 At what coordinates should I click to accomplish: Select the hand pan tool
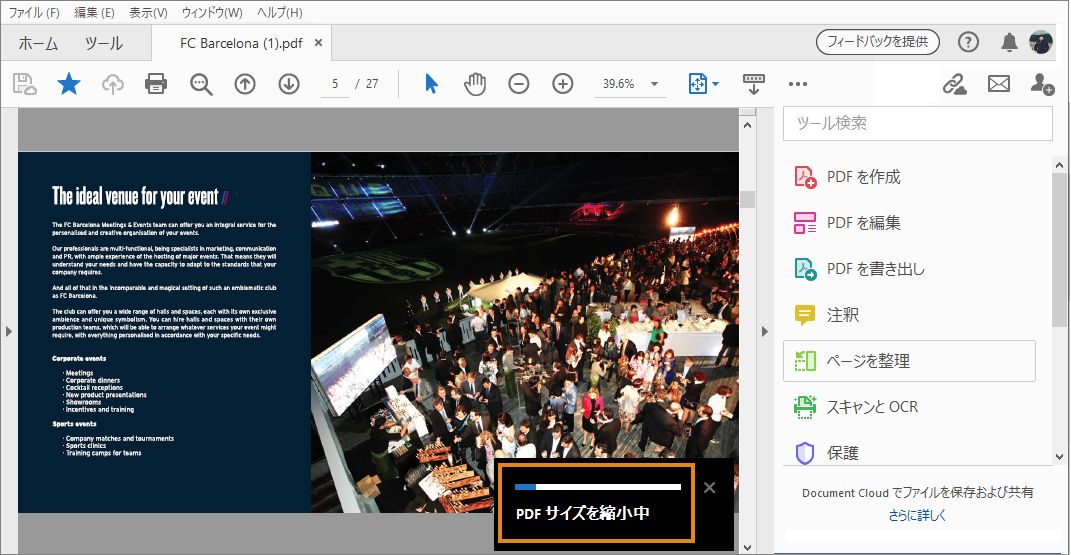pyautogui.click(x=475, y=84)
